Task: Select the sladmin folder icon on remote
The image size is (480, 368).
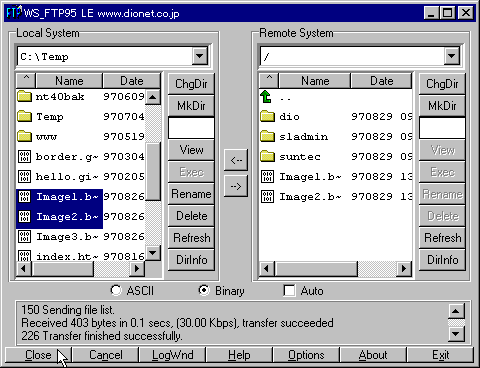Action: point(267,137)
